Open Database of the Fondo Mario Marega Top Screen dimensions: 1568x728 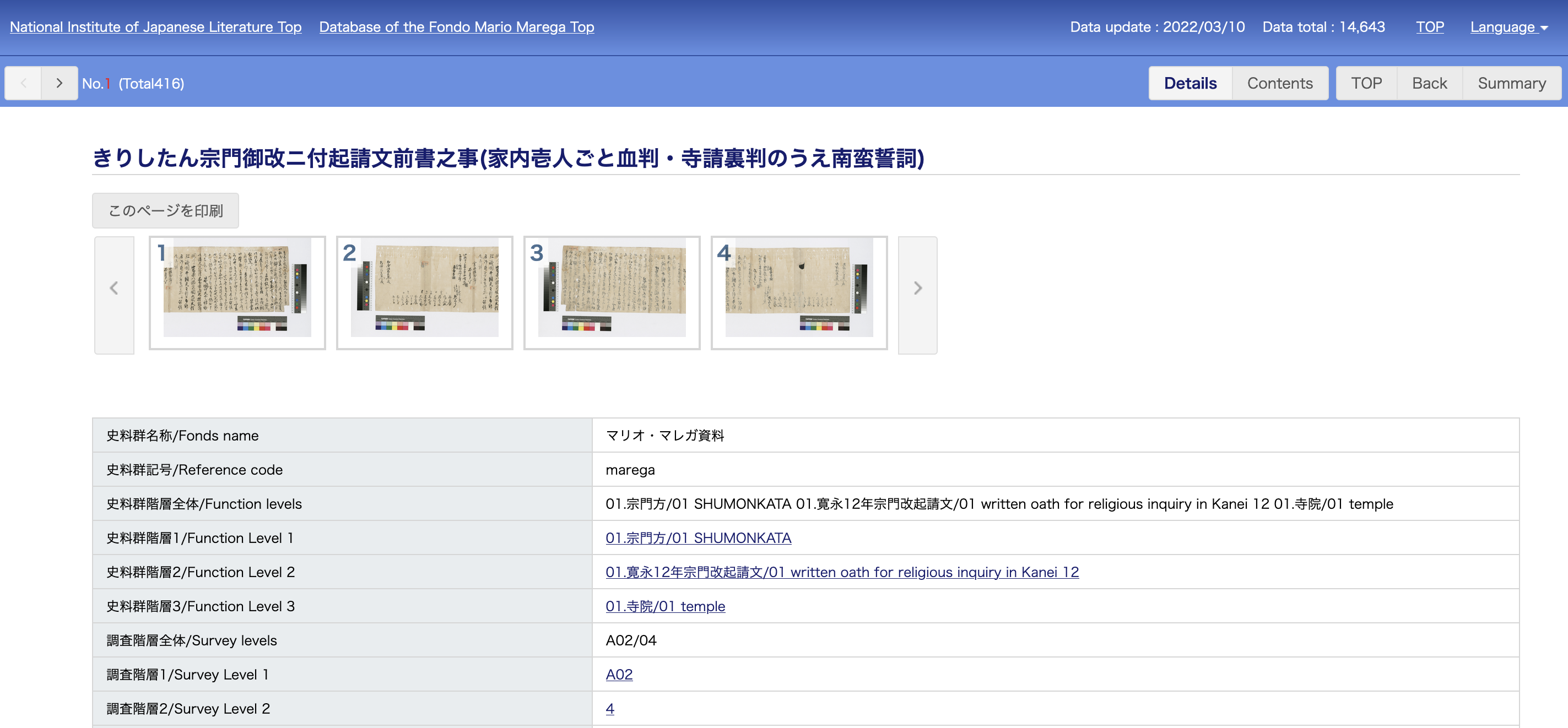457,27
